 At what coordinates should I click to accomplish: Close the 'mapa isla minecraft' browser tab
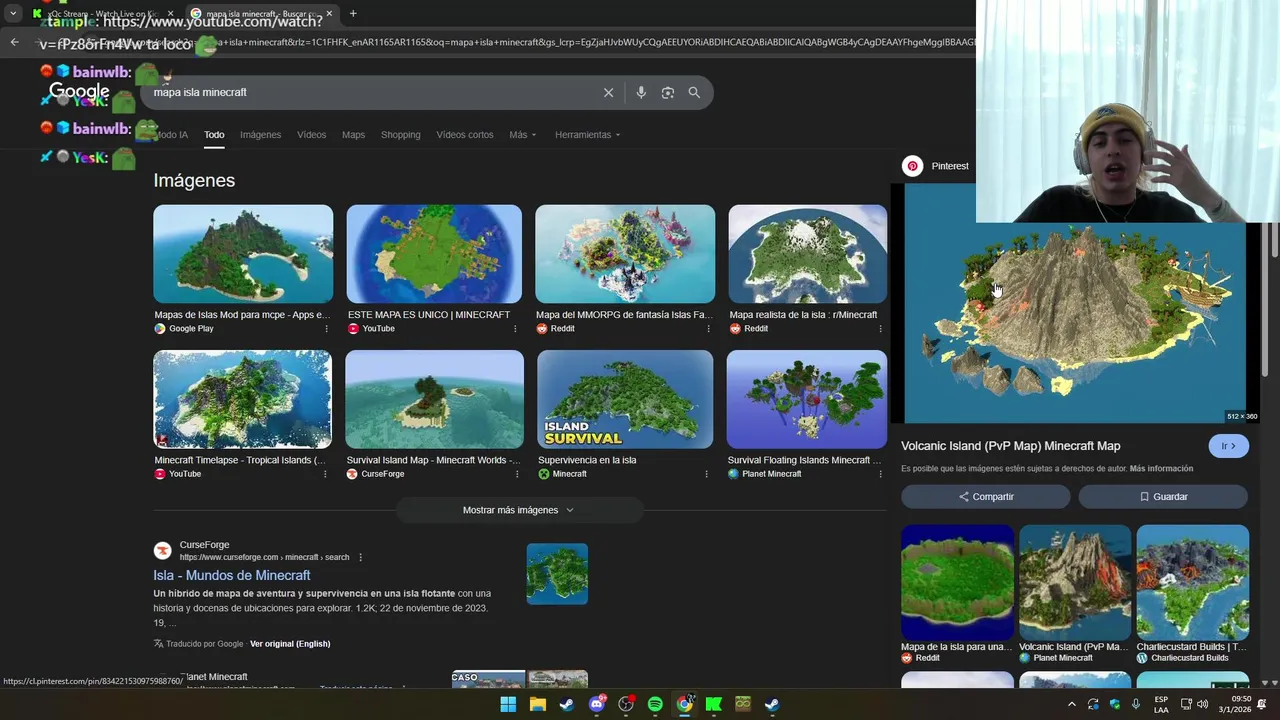click(x=329, y=13)
